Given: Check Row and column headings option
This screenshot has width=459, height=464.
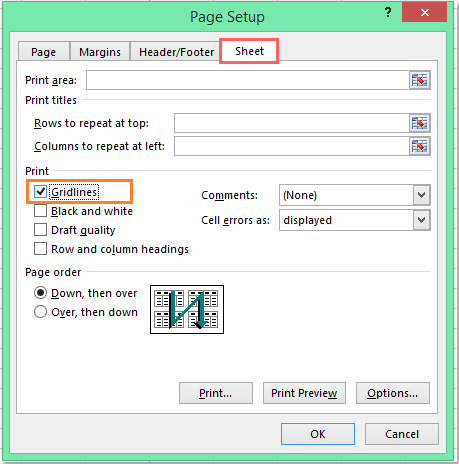Looking at the screenshot, I should [x=40, y=249].
